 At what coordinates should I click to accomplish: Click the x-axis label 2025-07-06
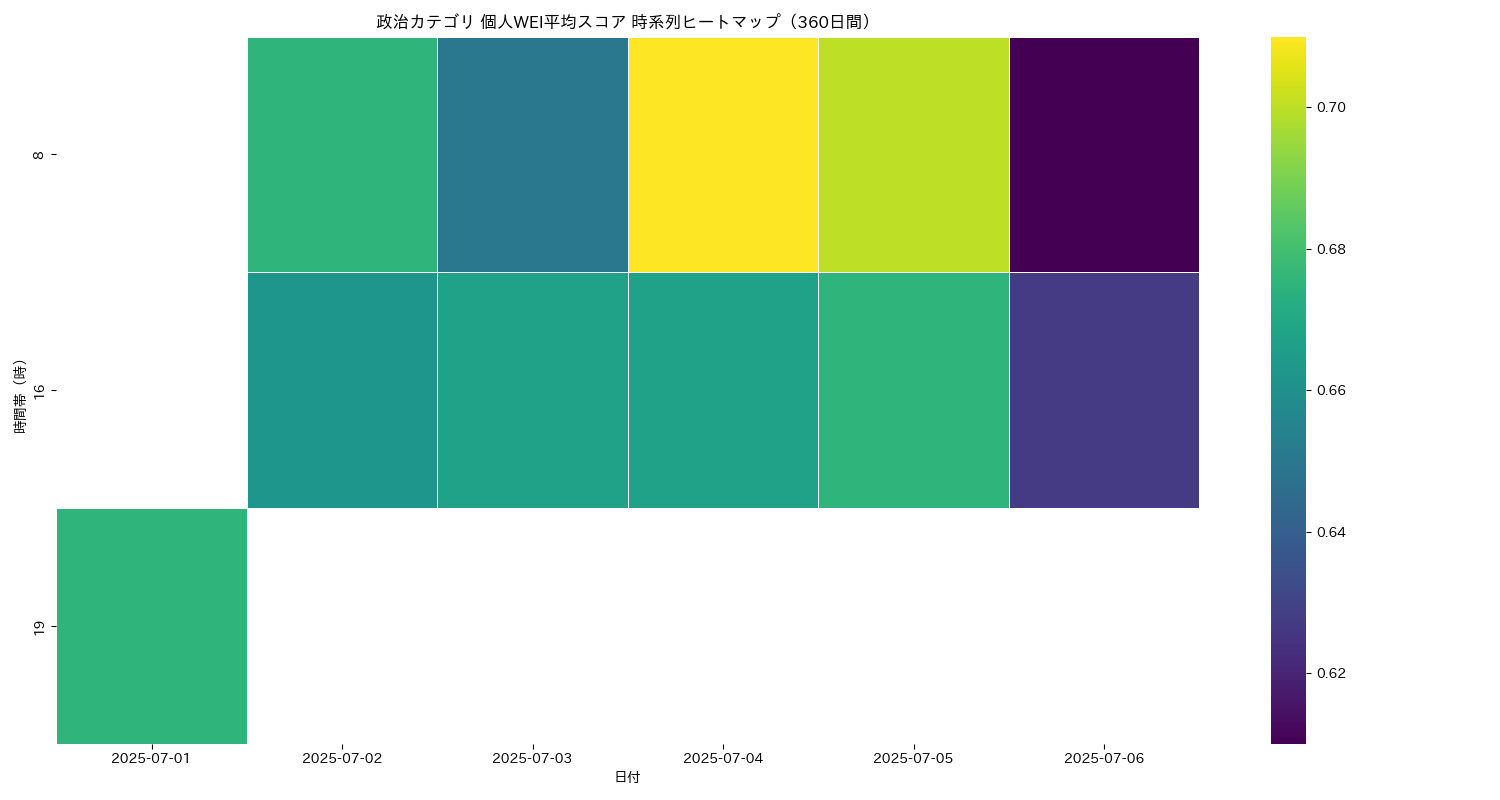click(1104, 758)
